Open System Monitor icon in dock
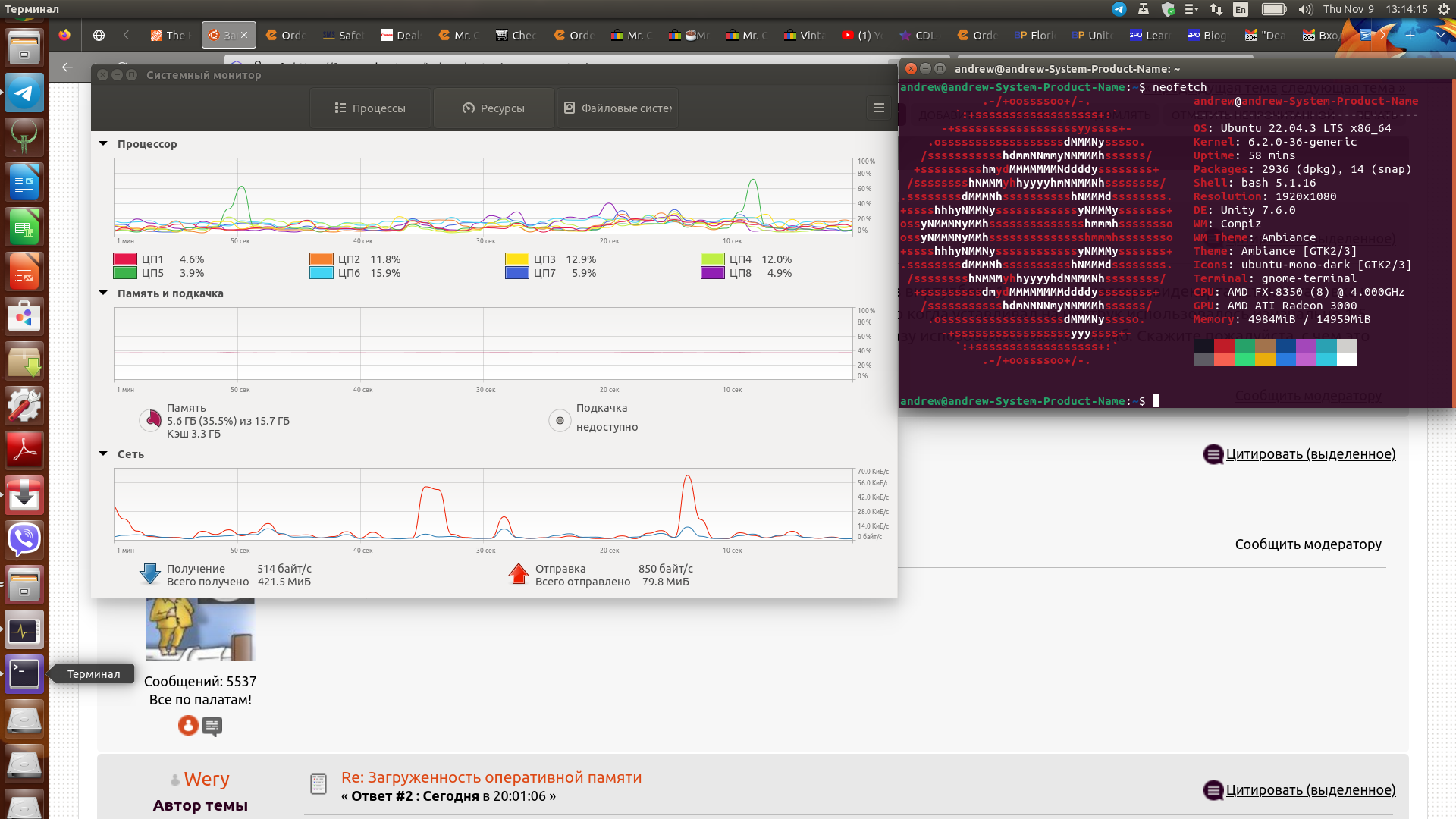 (24, 629)
